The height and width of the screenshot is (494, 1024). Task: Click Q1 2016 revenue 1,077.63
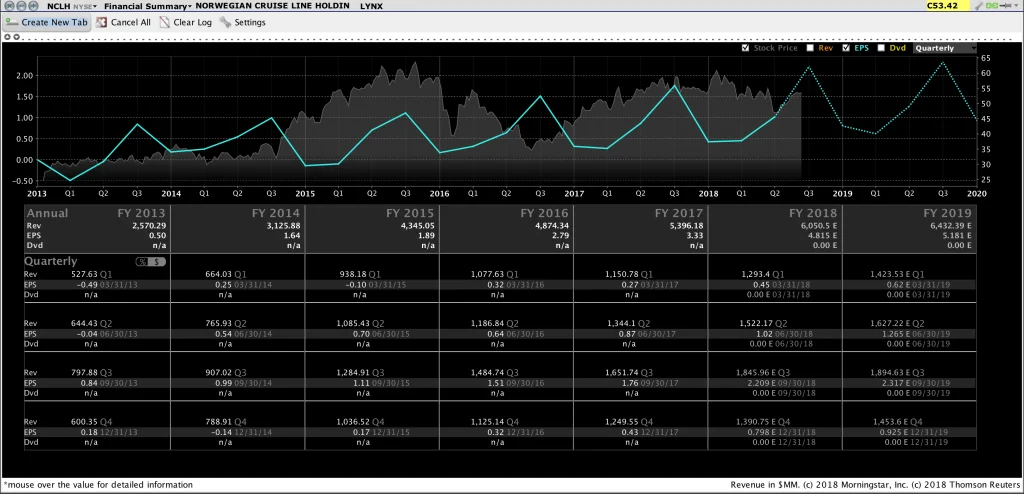(x=488, y=274)
